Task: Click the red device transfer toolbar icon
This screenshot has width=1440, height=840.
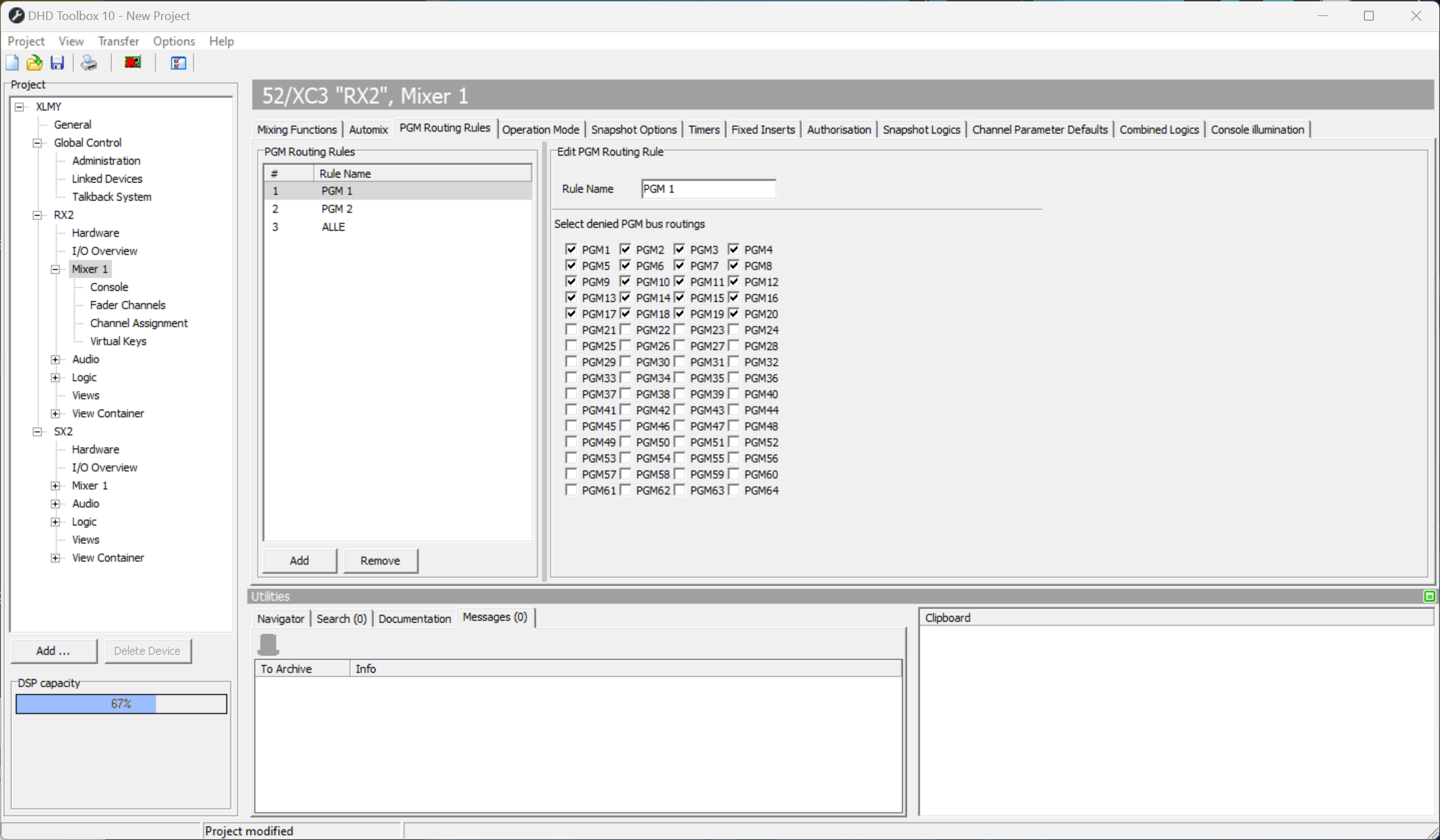Action: [x=132, y=62]
